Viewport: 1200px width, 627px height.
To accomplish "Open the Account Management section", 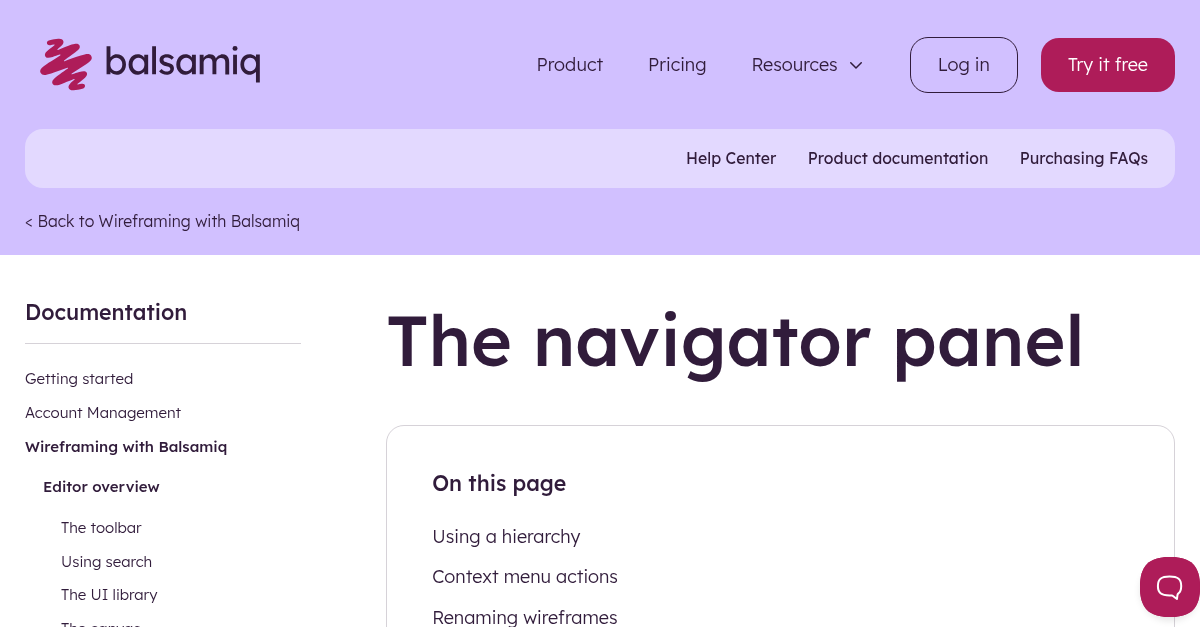I will [x=103, y=412].
